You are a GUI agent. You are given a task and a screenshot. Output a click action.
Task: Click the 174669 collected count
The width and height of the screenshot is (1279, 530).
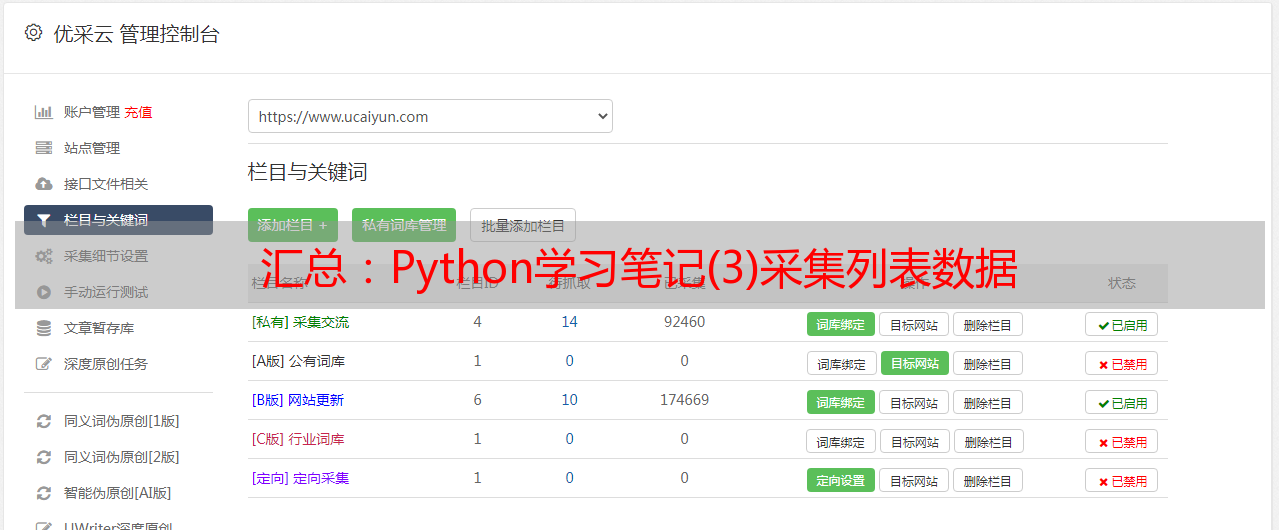click(684, 400)
